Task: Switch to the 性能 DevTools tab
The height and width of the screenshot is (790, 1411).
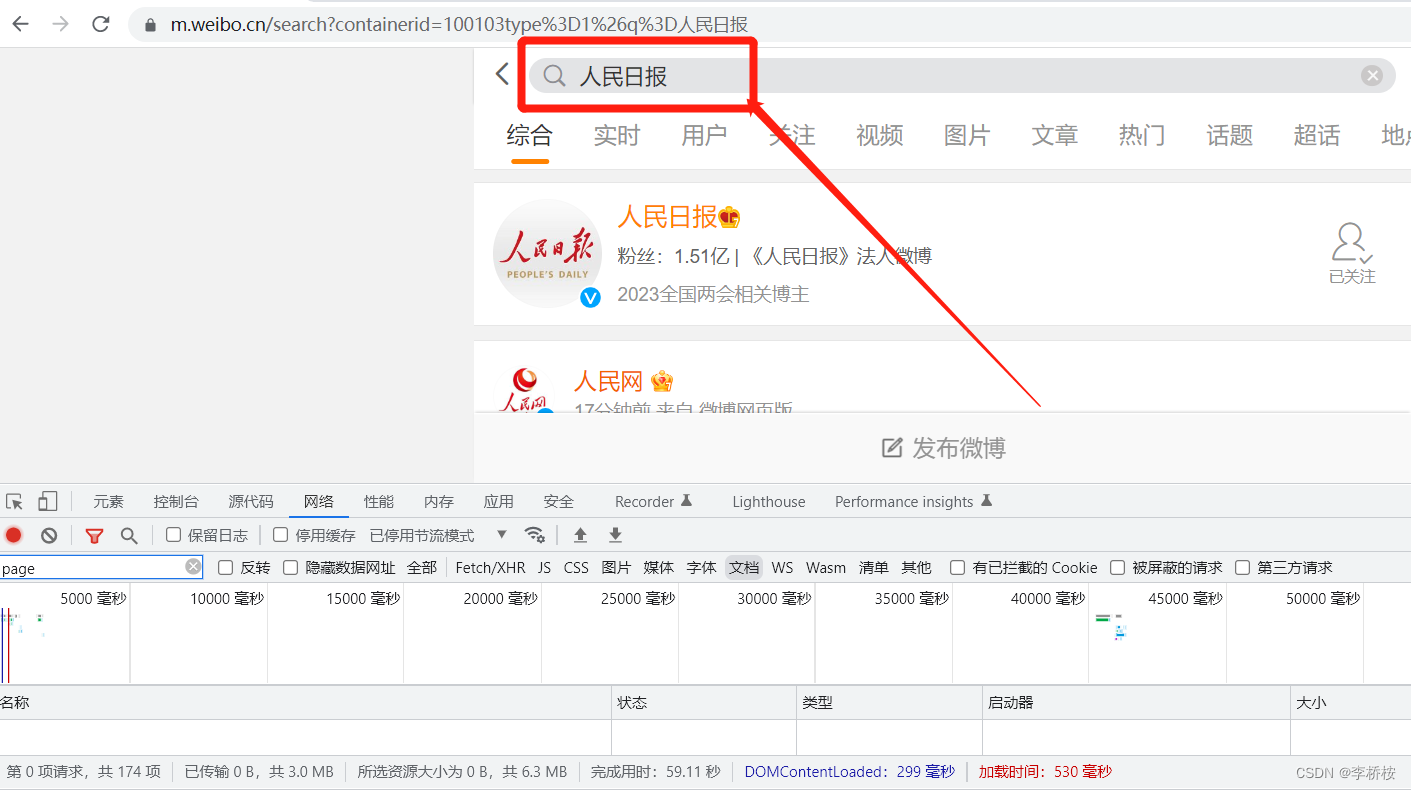Action: [x=379, y=502]
